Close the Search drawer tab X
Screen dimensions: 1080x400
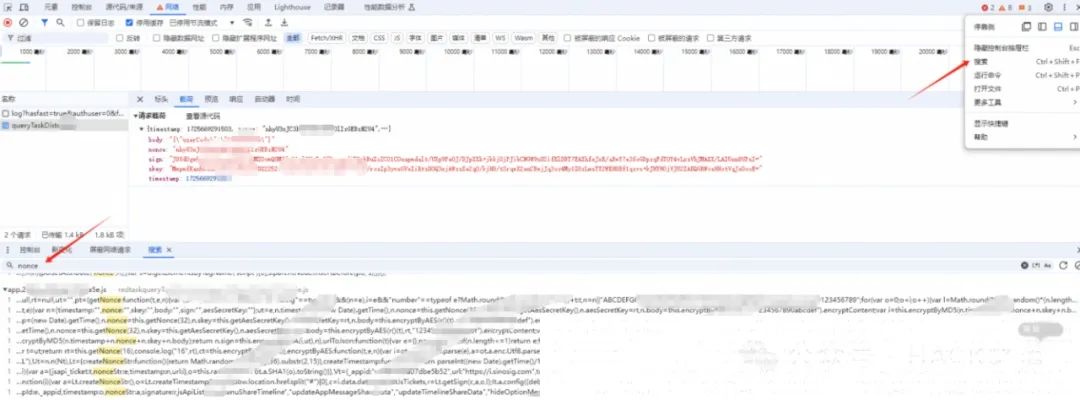169,250
